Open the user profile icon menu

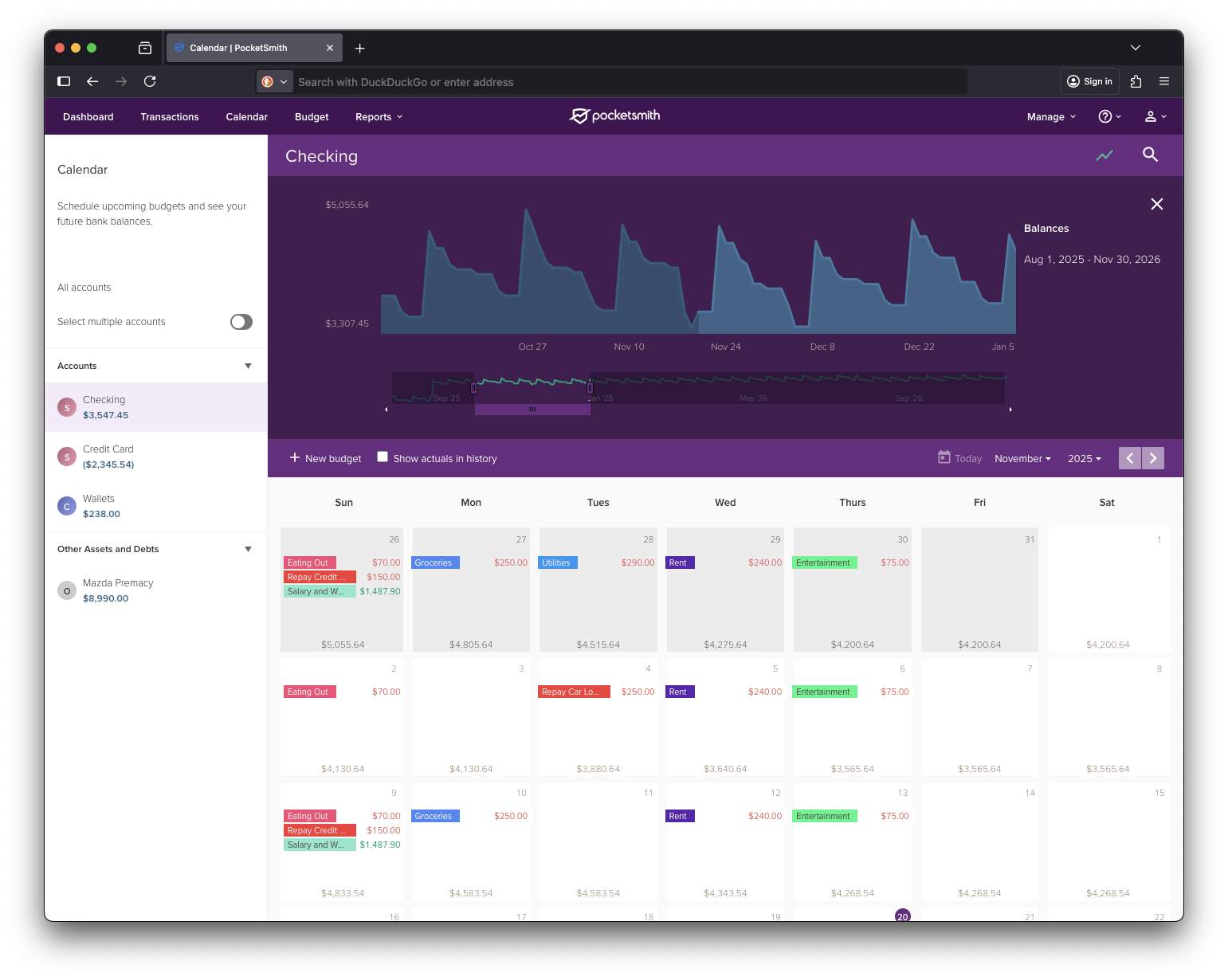pyautogui.click(x=1155, y=116)
